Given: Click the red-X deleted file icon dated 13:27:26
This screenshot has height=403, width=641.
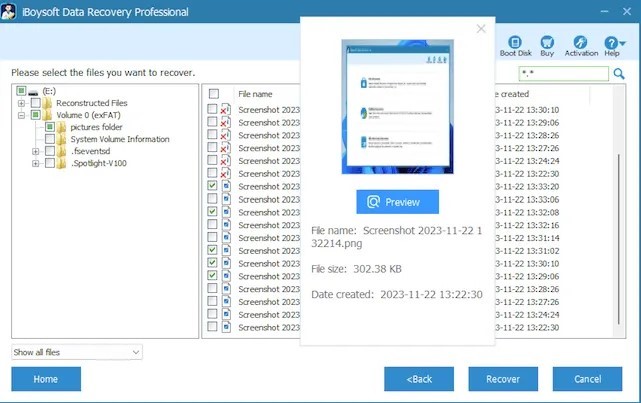Looking at the screenshot, I should coord(226,148).
